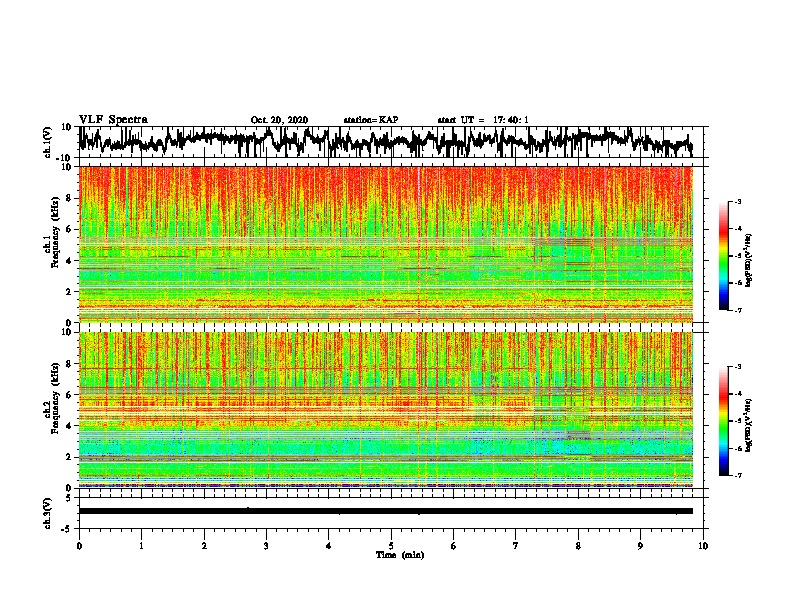
Task: Click the 'station=KAP' label
Action: click(x=371, y=120)
